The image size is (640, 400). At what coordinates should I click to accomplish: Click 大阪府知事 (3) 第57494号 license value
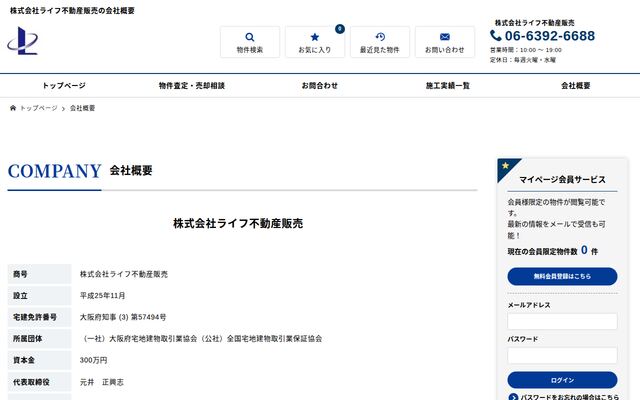123,317
